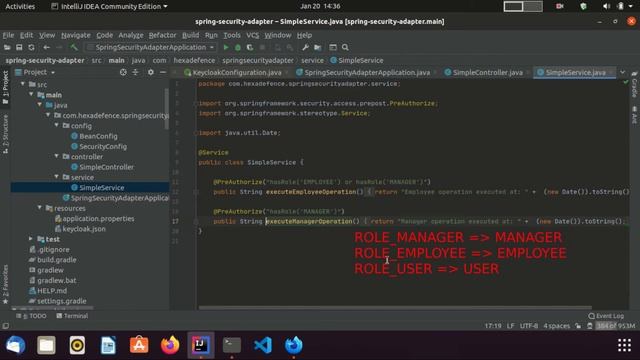
Task: Select keycloak.json file
Action: pos(84,229)
